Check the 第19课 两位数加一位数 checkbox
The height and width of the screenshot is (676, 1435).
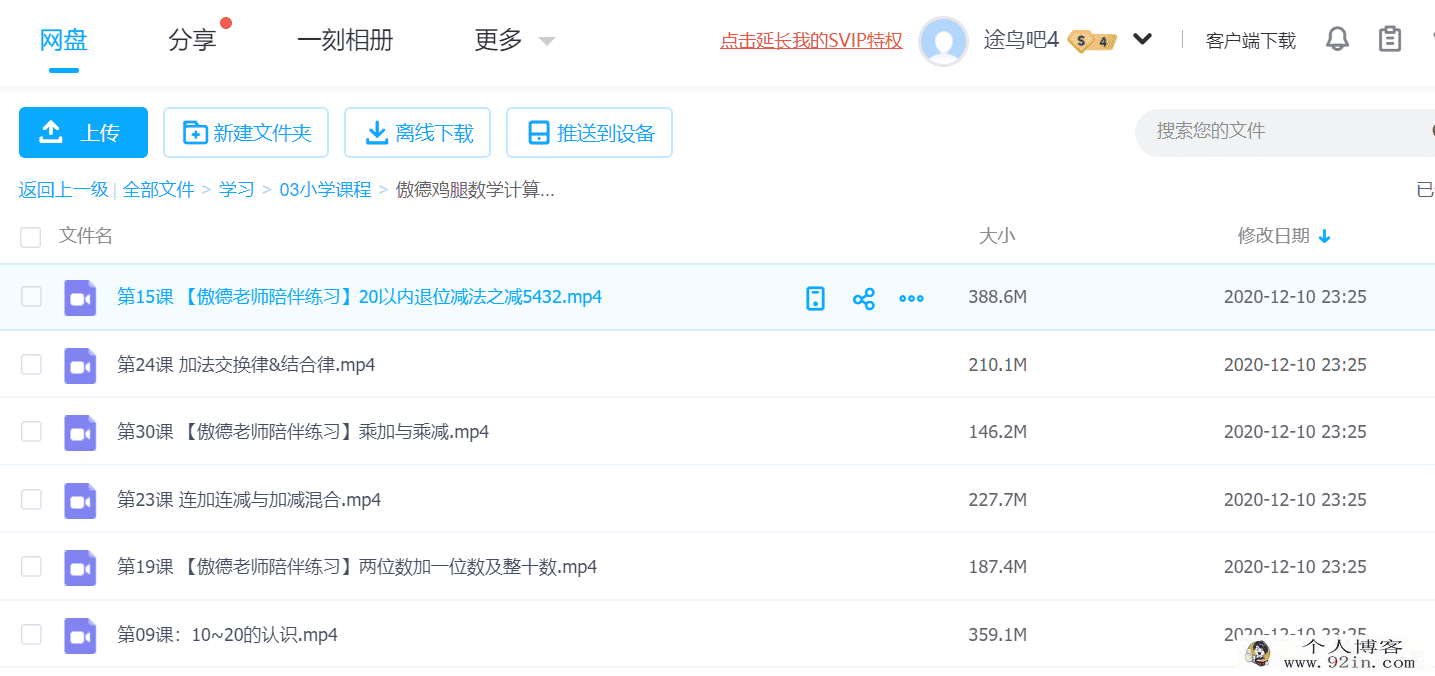[x=31, y=566]
